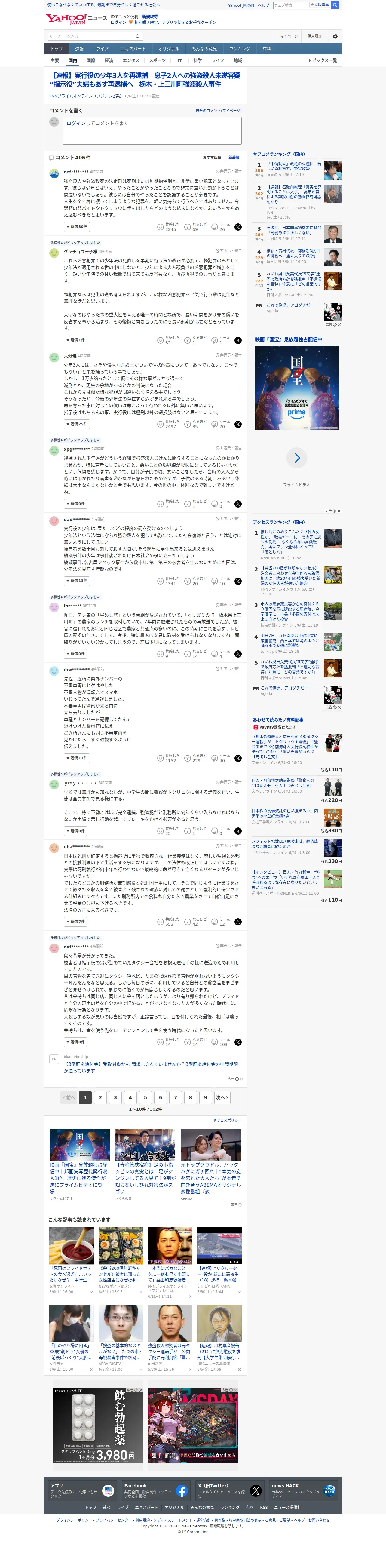Image resolution: width=386 pixels, height=1568 pixels.
Task: Click 共感した icon on xpg's comment
Action: pos(161,504)
